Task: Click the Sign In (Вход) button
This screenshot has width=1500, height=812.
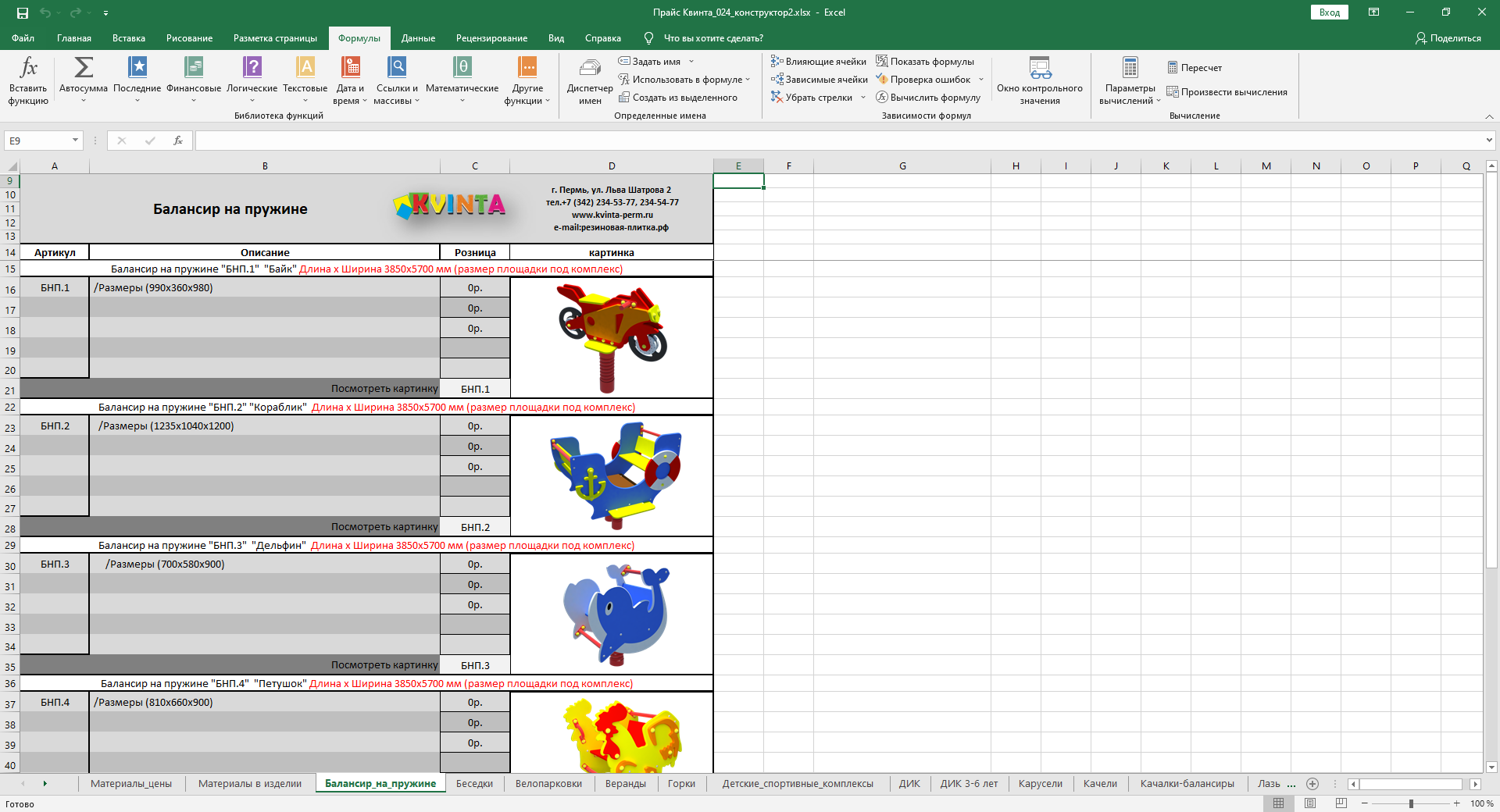Action: (1330, 12)
